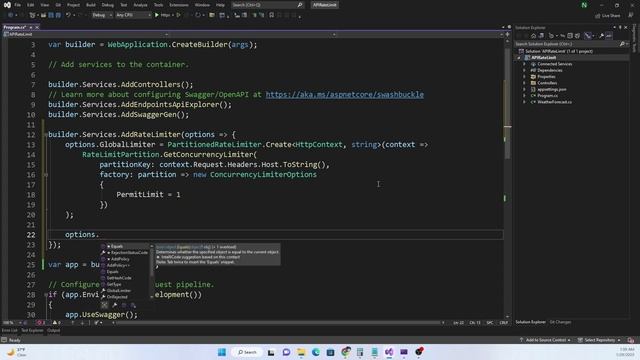Viewport: 640px width, 360px height.
Task: Collapse the if block at line 28
Action: [x=46, y=295]
